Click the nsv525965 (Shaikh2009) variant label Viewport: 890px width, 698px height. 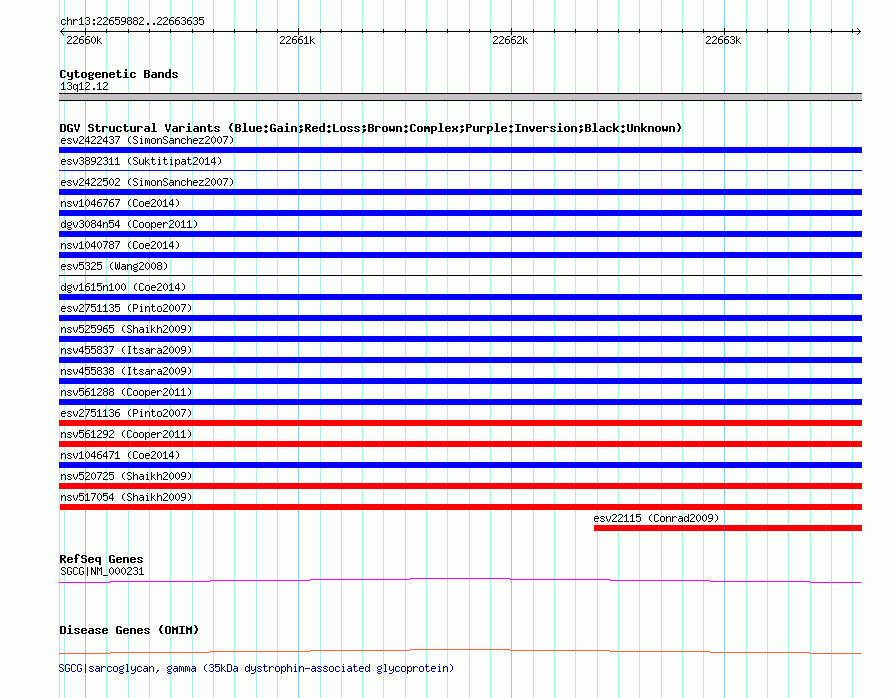click(125, 329)
